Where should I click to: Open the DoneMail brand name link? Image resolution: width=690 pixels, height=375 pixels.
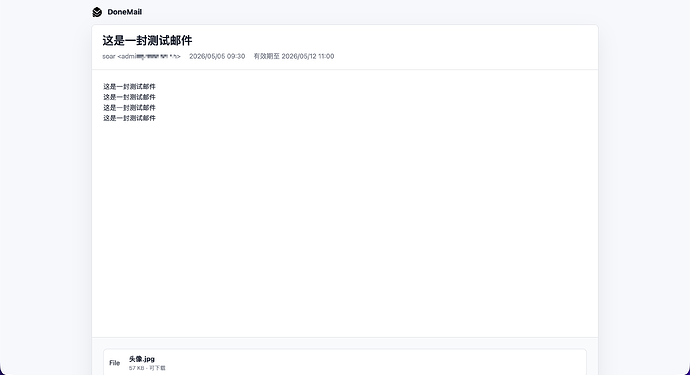[x=125, y=12]
